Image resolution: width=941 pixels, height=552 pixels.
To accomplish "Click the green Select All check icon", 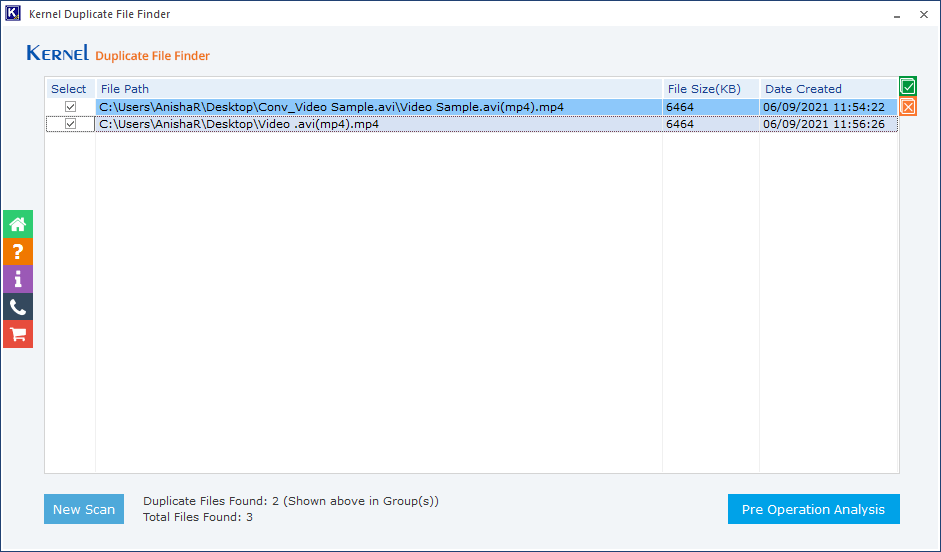I will (x=908, y=86).
